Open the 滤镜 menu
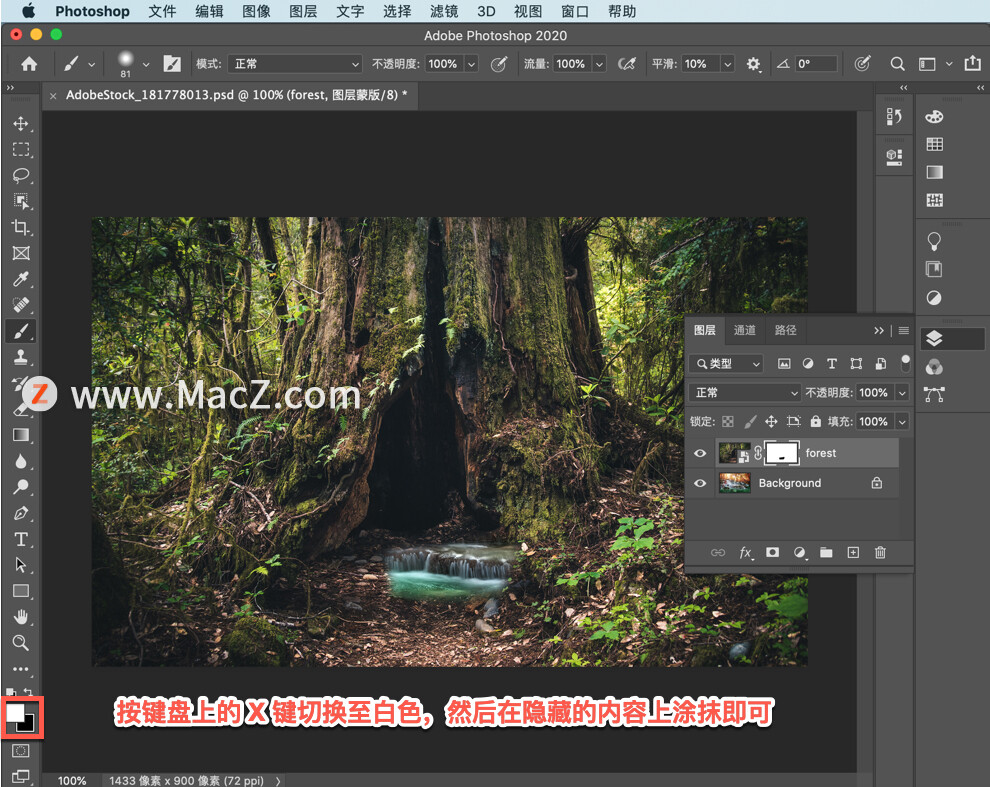Image resolution: width=990 pixels, height=787 pixels. 443,11
